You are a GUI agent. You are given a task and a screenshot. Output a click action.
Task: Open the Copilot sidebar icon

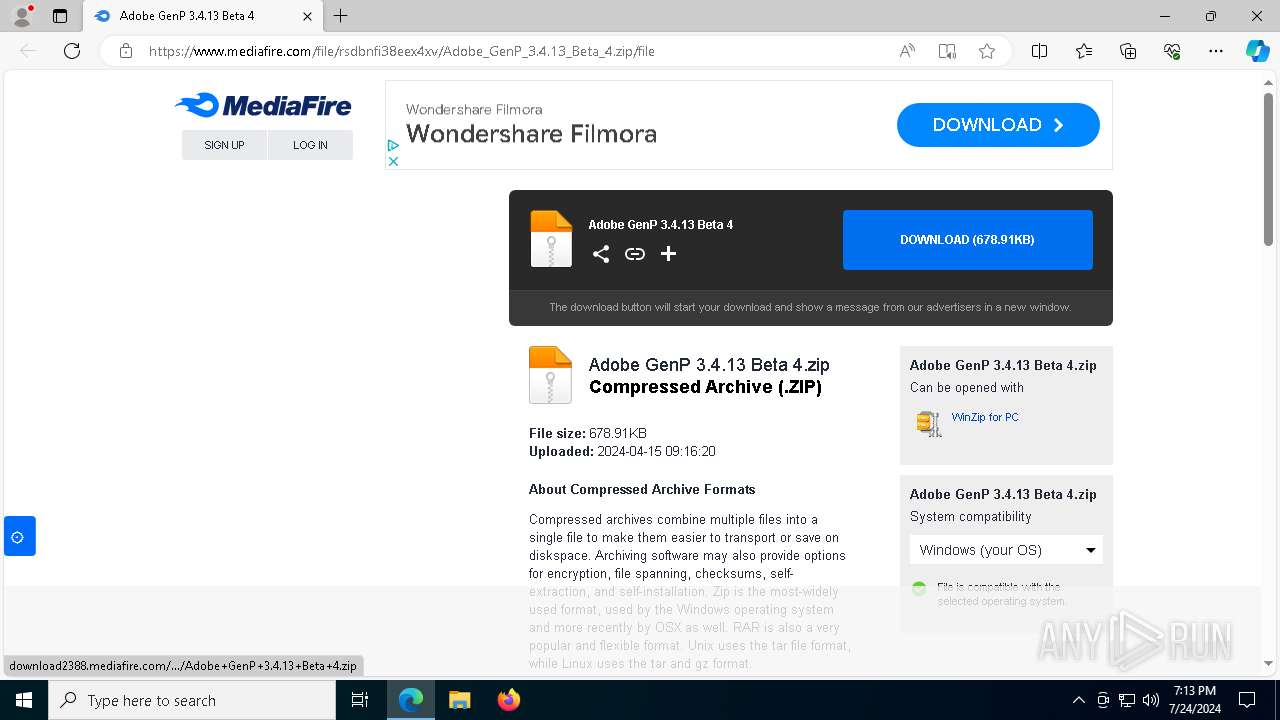1257,51
